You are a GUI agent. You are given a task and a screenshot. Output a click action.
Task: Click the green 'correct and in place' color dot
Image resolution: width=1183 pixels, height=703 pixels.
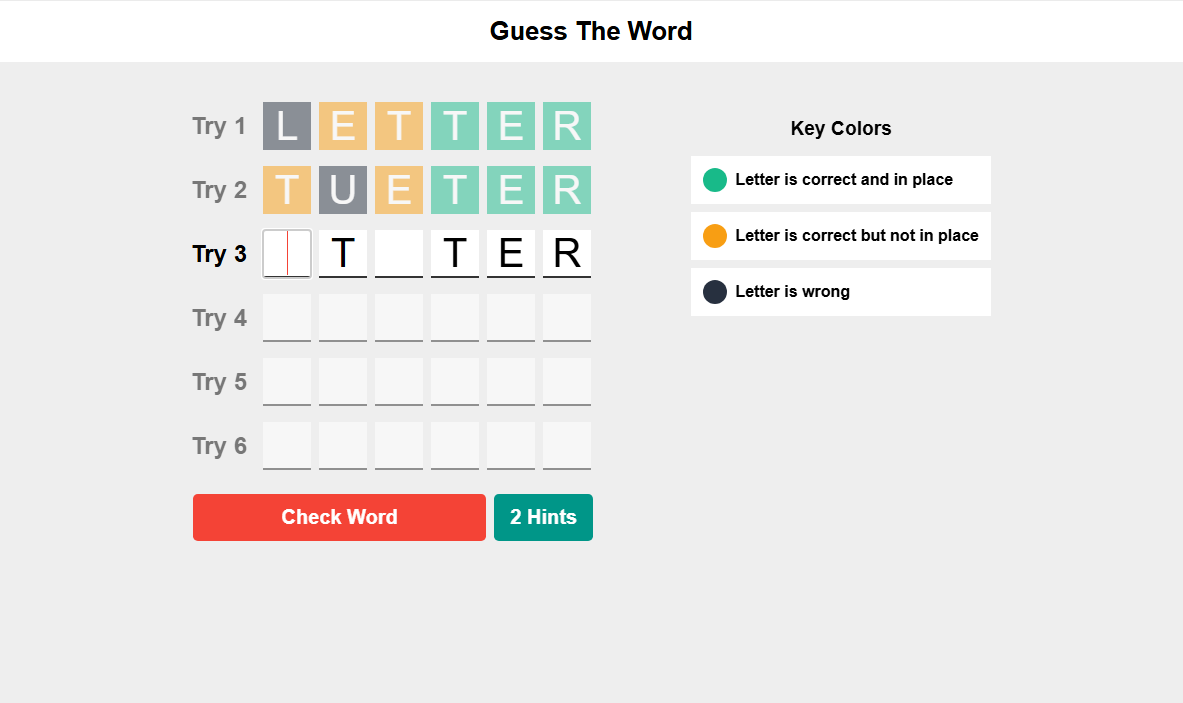pos(714,180)
